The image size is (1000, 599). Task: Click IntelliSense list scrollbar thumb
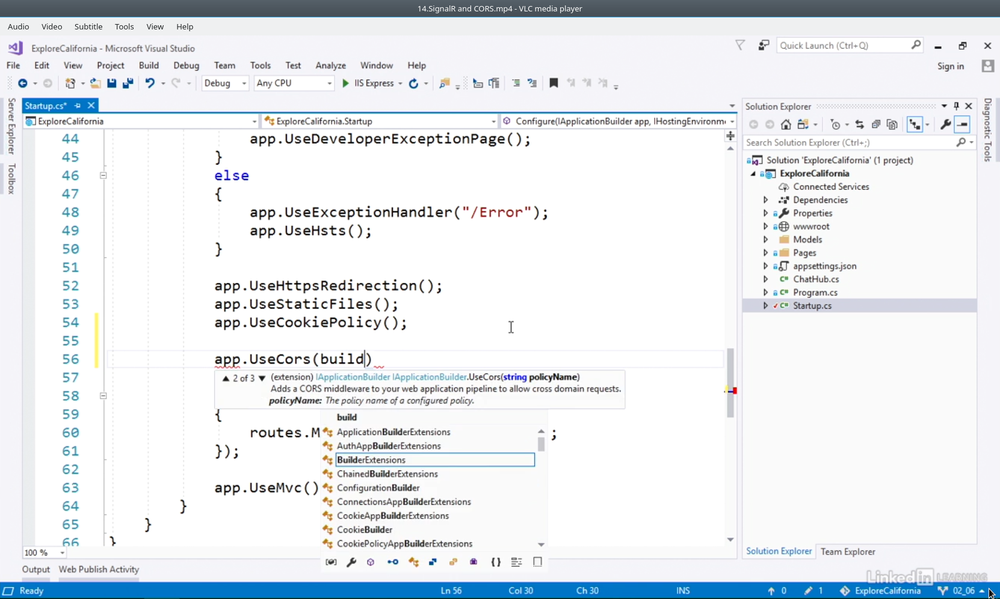(541, 443)
